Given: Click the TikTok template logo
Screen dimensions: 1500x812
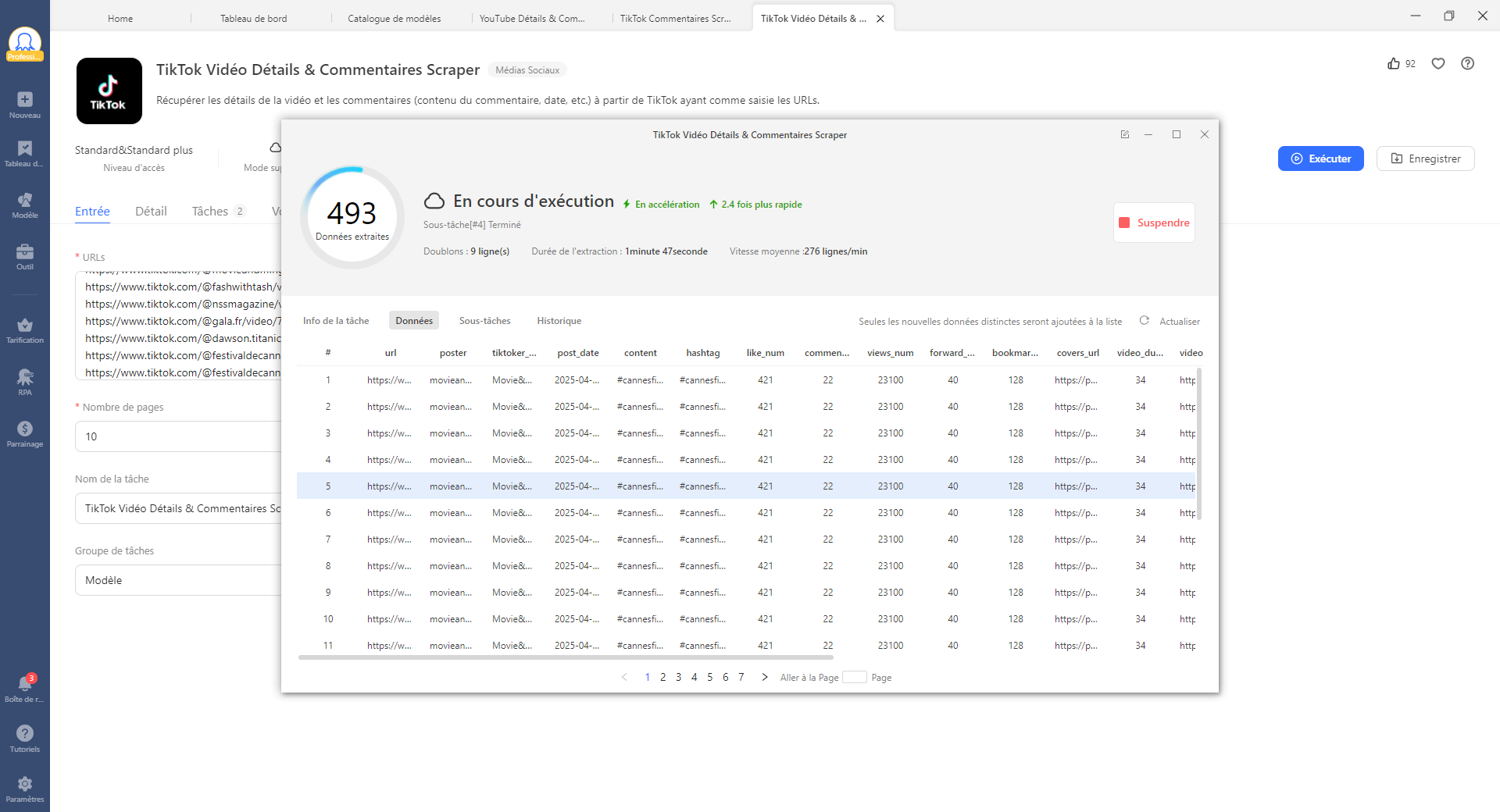Looking at the screenshot, I should coord(109,91).
